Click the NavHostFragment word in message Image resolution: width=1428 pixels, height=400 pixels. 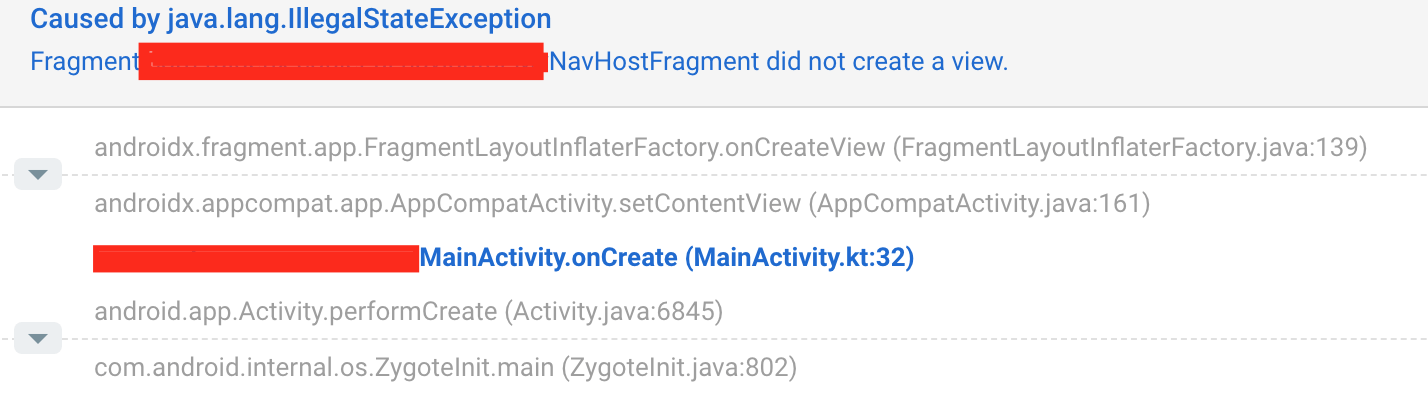click(x=655, y=62)
